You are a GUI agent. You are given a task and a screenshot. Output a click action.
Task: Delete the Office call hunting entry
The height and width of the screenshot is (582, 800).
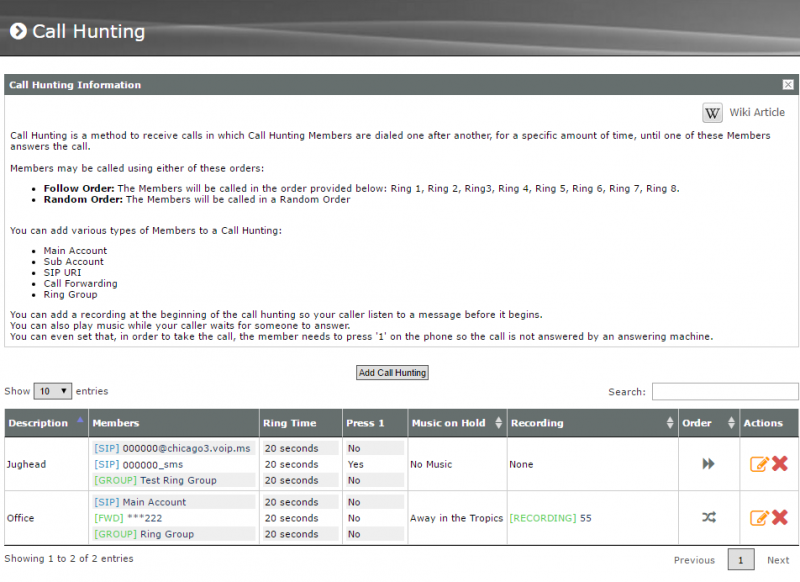pyautogui.click(x=780, y=517)
